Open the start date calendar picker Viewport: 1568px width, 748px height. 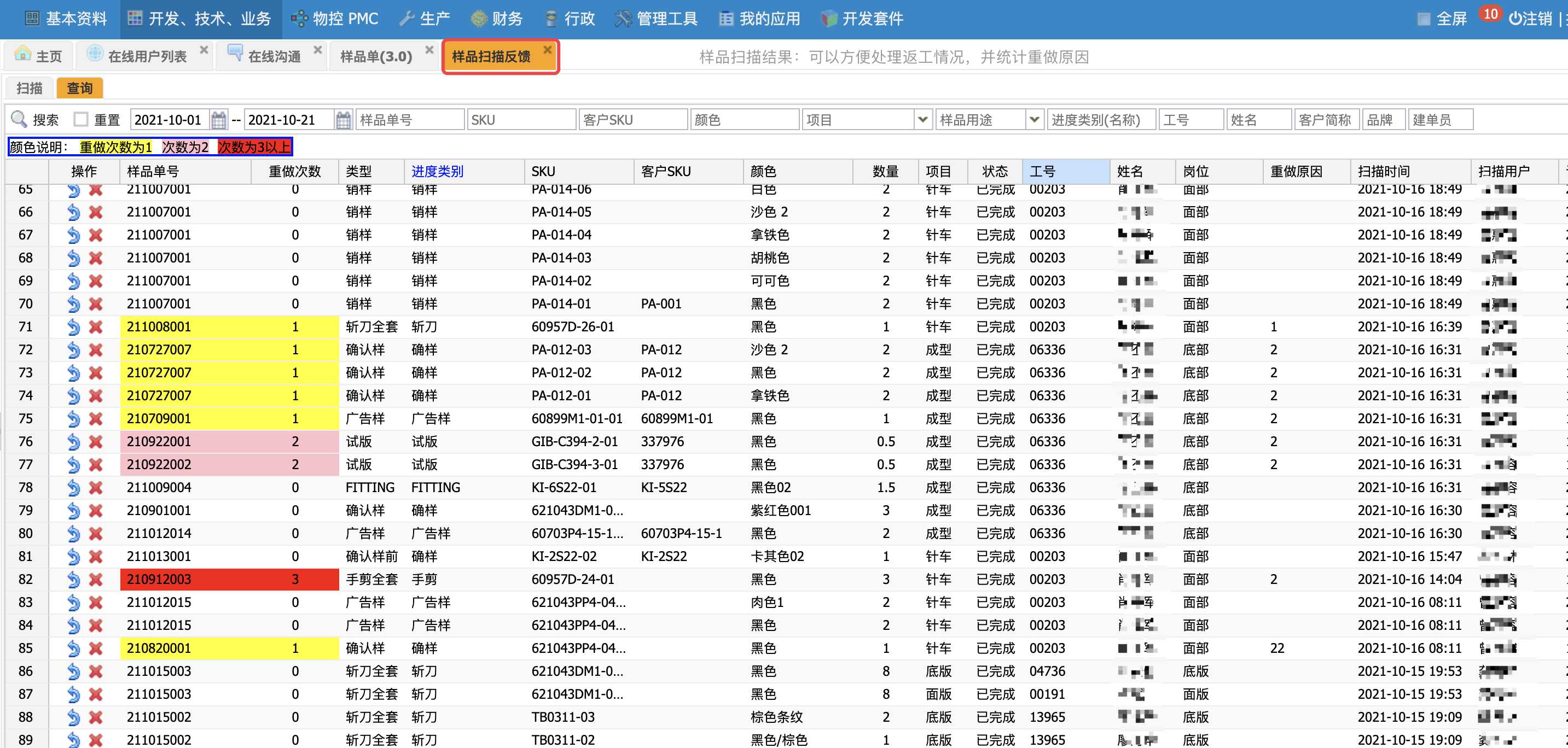[x=219, y=120]
